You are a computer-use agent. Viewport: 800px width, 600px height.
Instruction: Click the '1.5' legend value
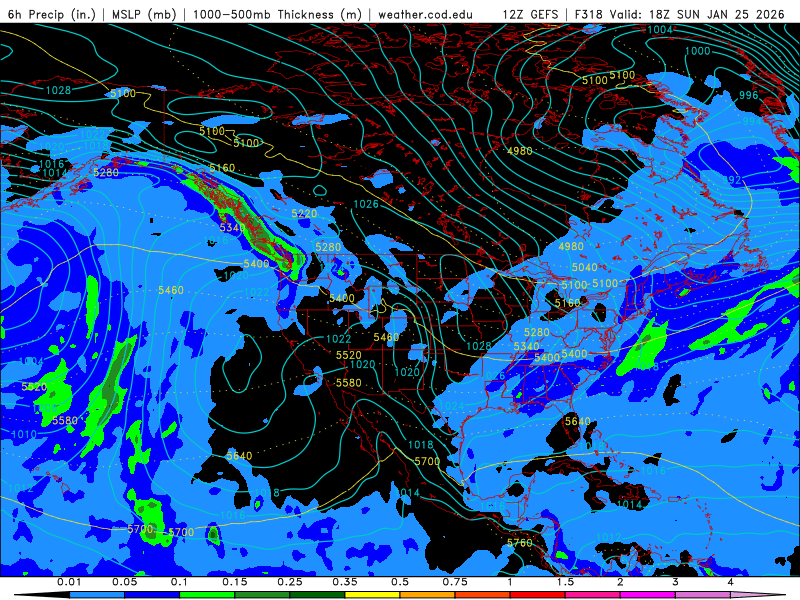click(565, 582)
